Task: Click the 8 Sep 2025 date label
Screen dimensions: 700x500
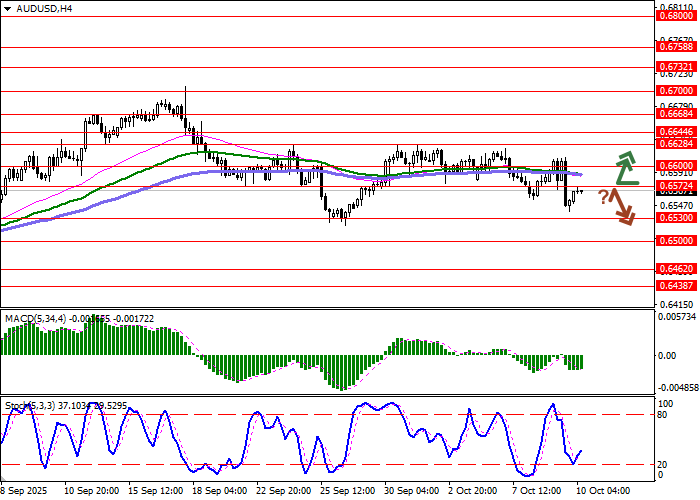Action: [x=24, y=491]
